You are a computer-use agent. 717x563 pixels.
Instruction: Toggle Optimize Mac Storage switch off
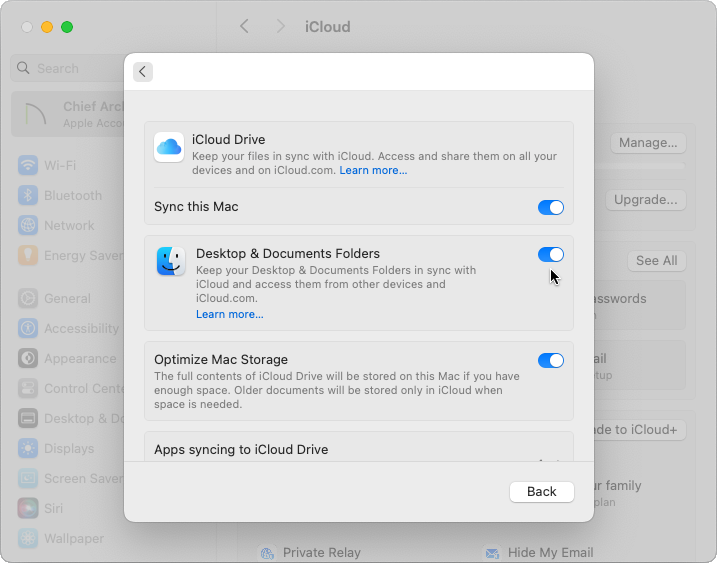click(551, 360)
